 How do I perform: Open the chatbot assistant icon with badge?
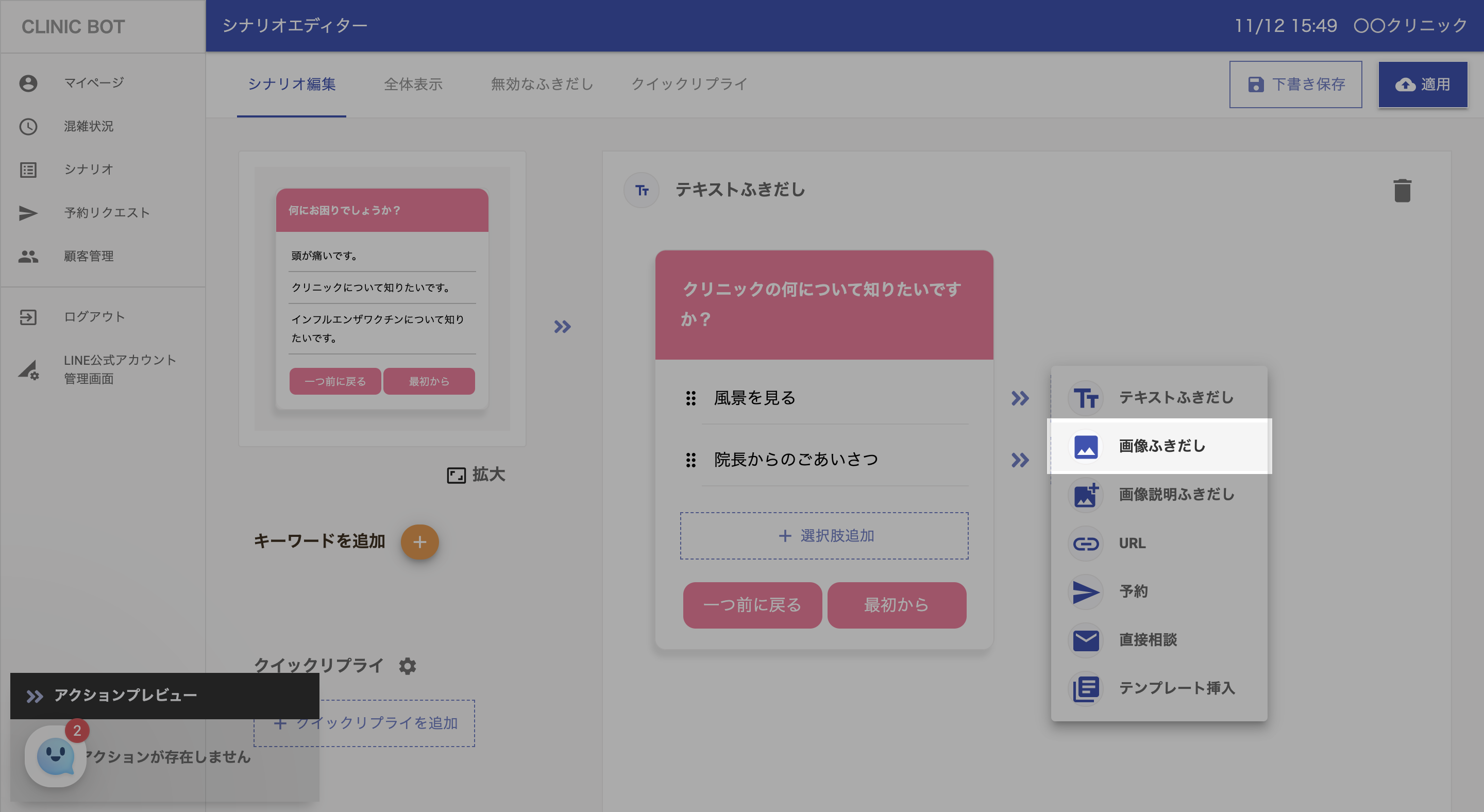click(x=56, y=755)
